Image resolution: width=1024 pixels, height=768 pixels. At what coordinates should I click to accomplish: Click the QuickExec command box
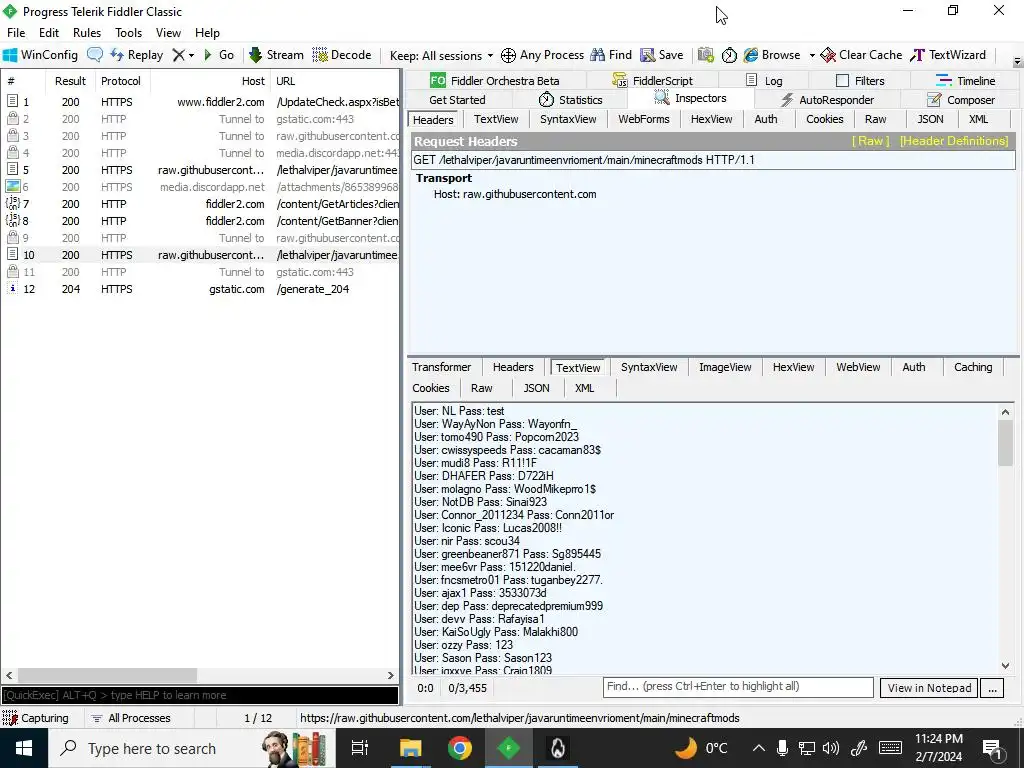(199, 695)
